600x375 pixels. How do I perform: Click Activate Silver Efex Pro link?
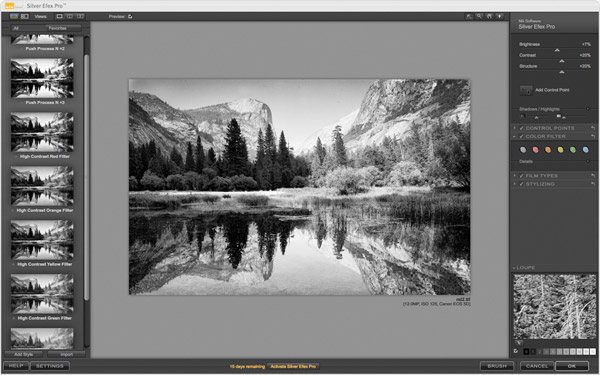click(293, 367)
